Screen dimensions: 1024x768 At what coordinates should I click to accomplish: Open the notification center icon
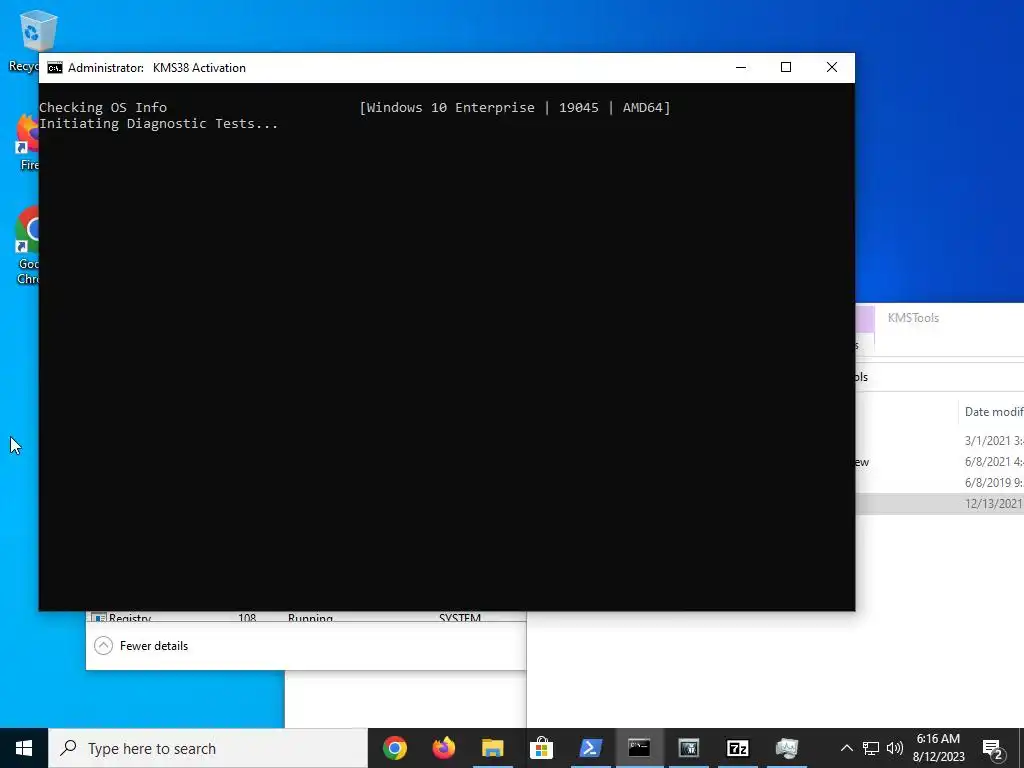(993, 748)
